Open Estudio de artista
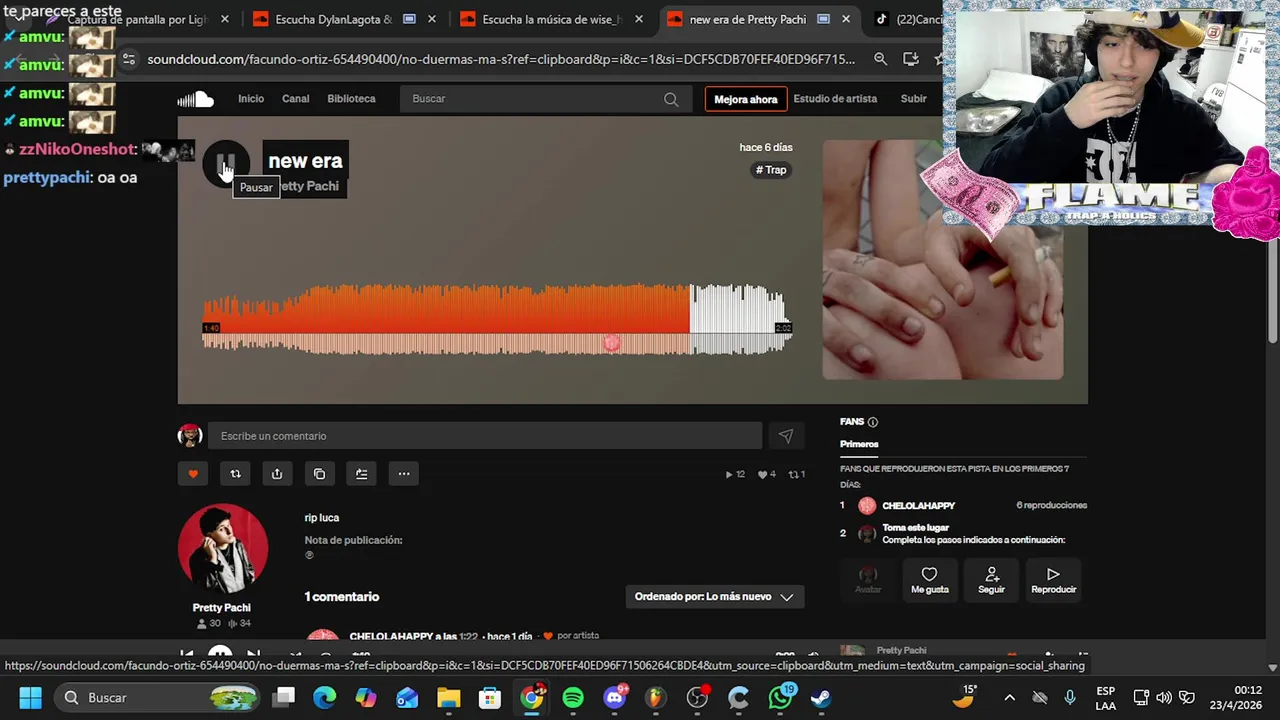The height and width of the screenshot is (720, 1280). (835, 99)
